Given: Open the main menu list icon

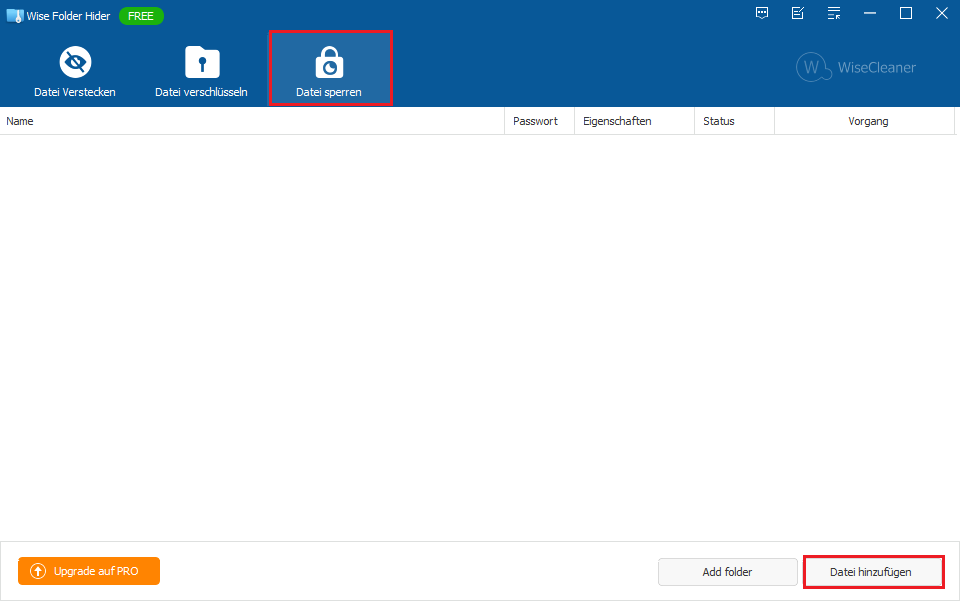Looking at the screenshot, I should (x=834, y=13).
